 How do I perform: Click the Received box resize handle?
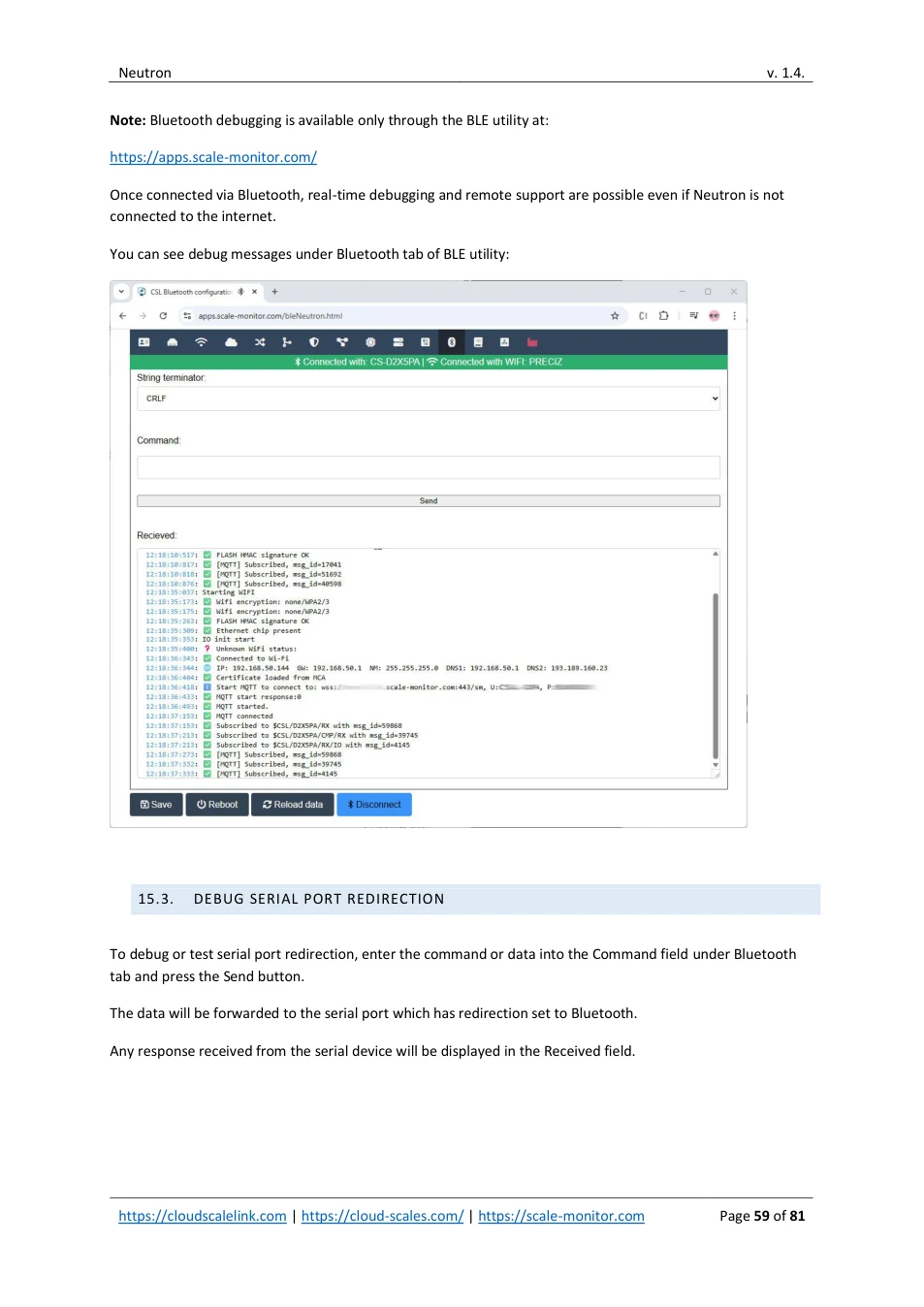[x=716, y=774]
